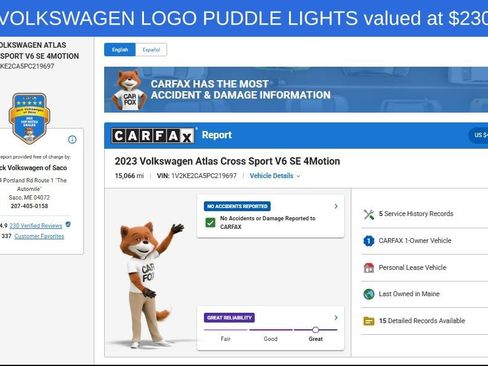This screenshot has width=488, height=366.
Task: Switch report language to English
Action: (x=120, y=50)
